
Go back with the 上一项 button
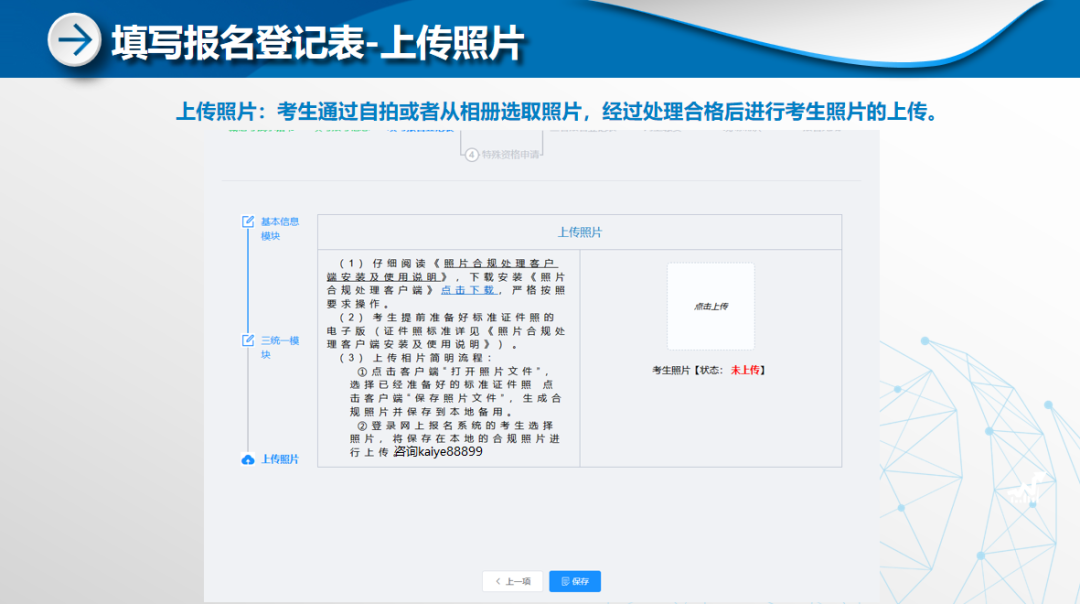512,581
